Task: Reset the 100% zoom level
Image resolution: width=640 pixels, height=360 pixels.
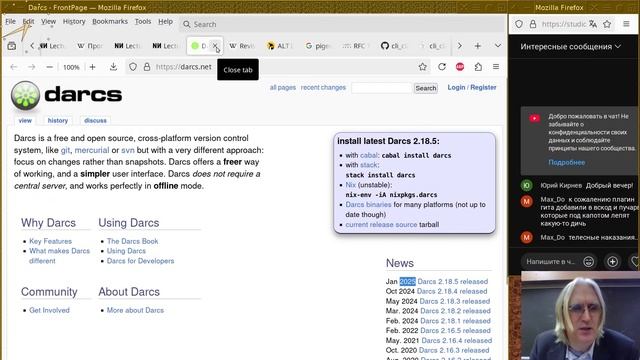Action: (x=71, y=67)
